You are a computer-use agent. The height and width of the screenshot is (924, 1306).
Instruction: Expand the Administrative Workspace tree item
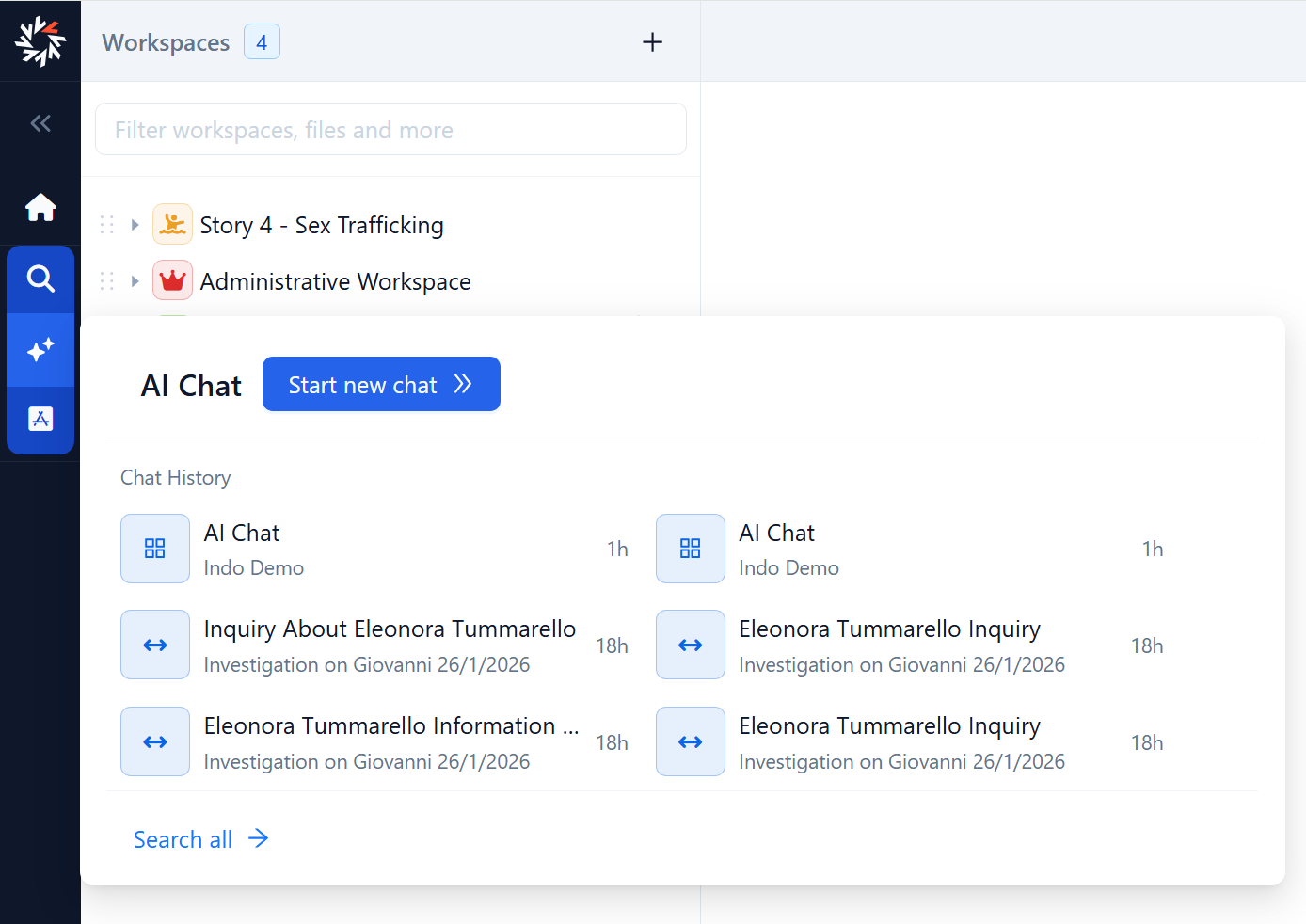pos(135,281)
